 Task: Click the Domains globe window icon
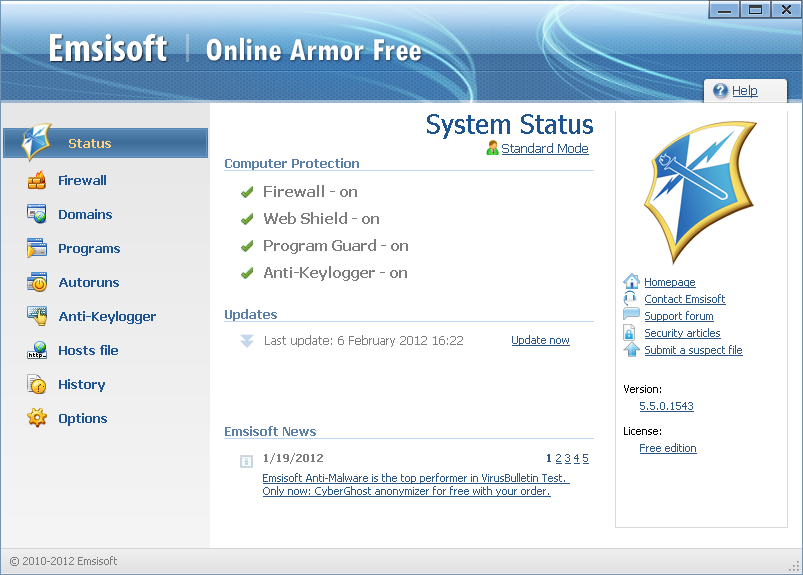click(37, 214)
